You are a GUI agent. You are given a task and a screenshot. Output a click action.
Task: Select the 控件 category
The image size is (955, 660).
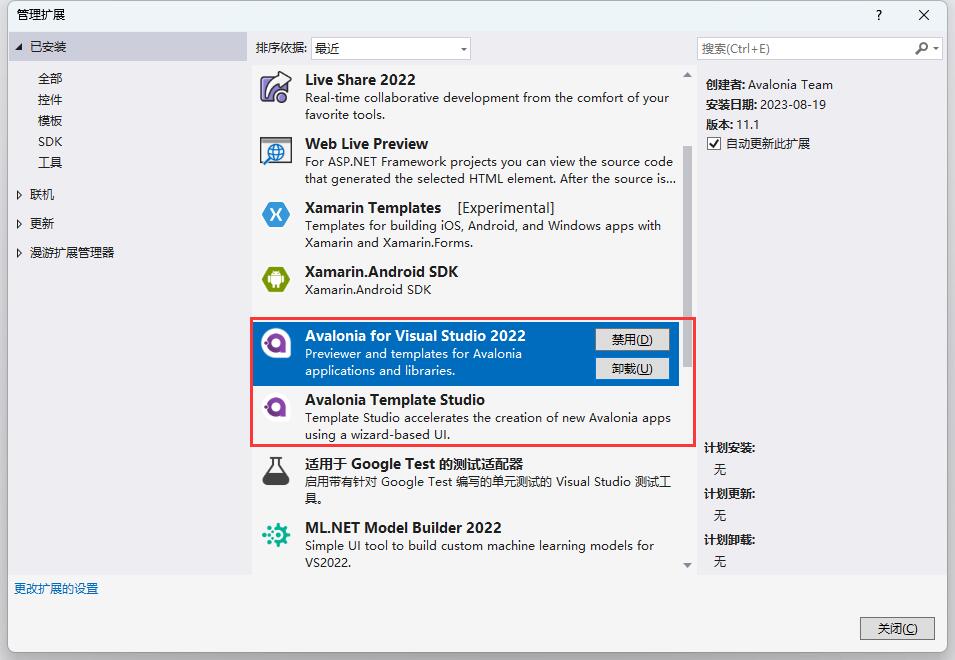[50, 100]
